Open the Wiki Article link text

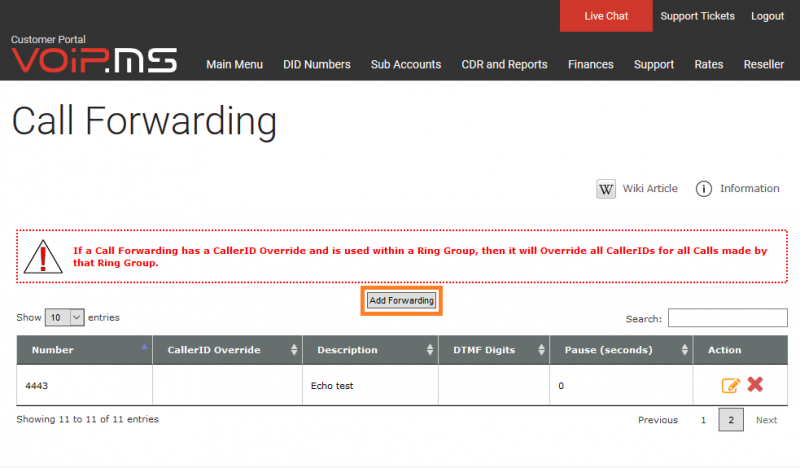[x=650, y=188]
